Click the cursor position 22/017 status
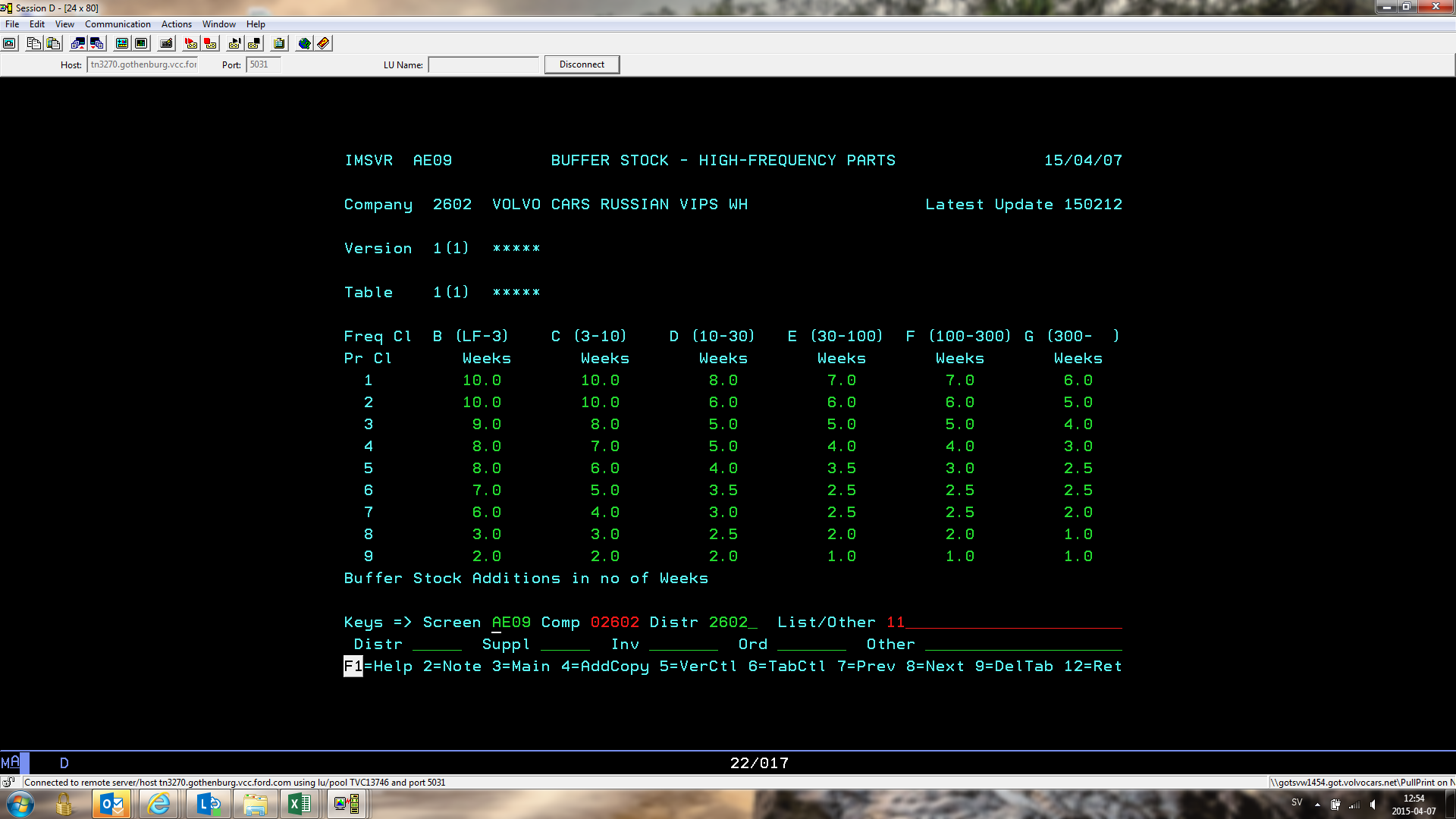 (759, 764)
